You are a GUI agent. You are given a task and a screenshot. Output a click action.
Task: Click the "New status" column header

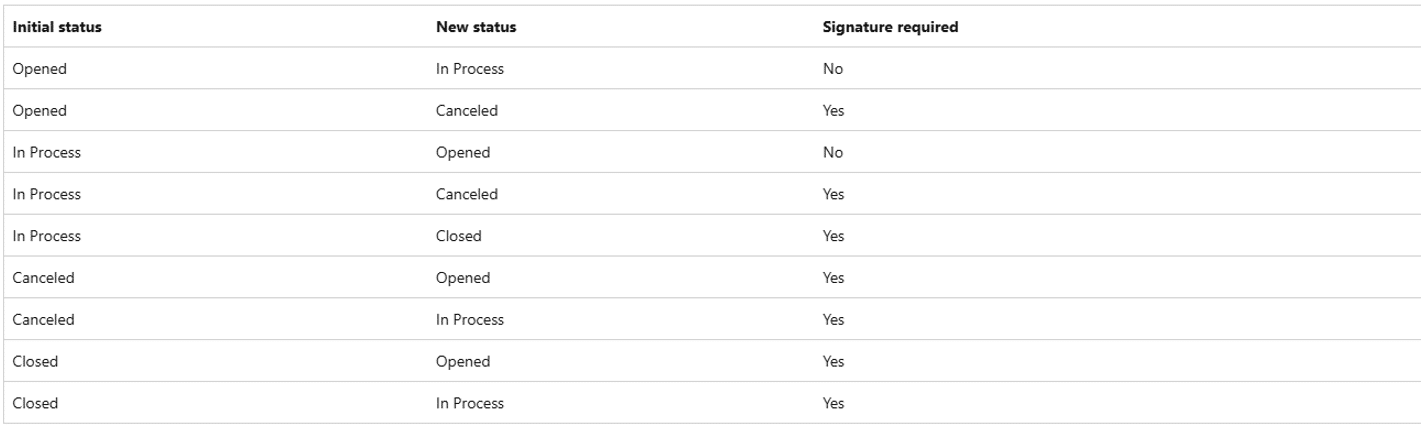(476, 27)
